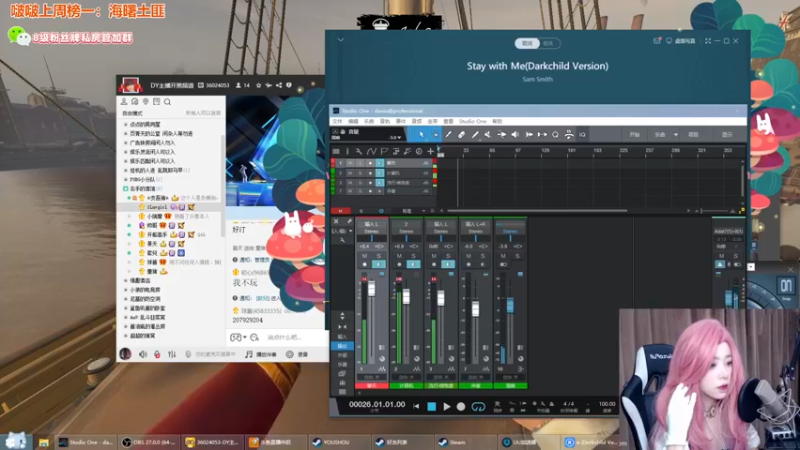Image resolution: width=800 pixels, height=450 pixels.
Task: Collapse the music player via top-left chevron
Action: point(340,39)
